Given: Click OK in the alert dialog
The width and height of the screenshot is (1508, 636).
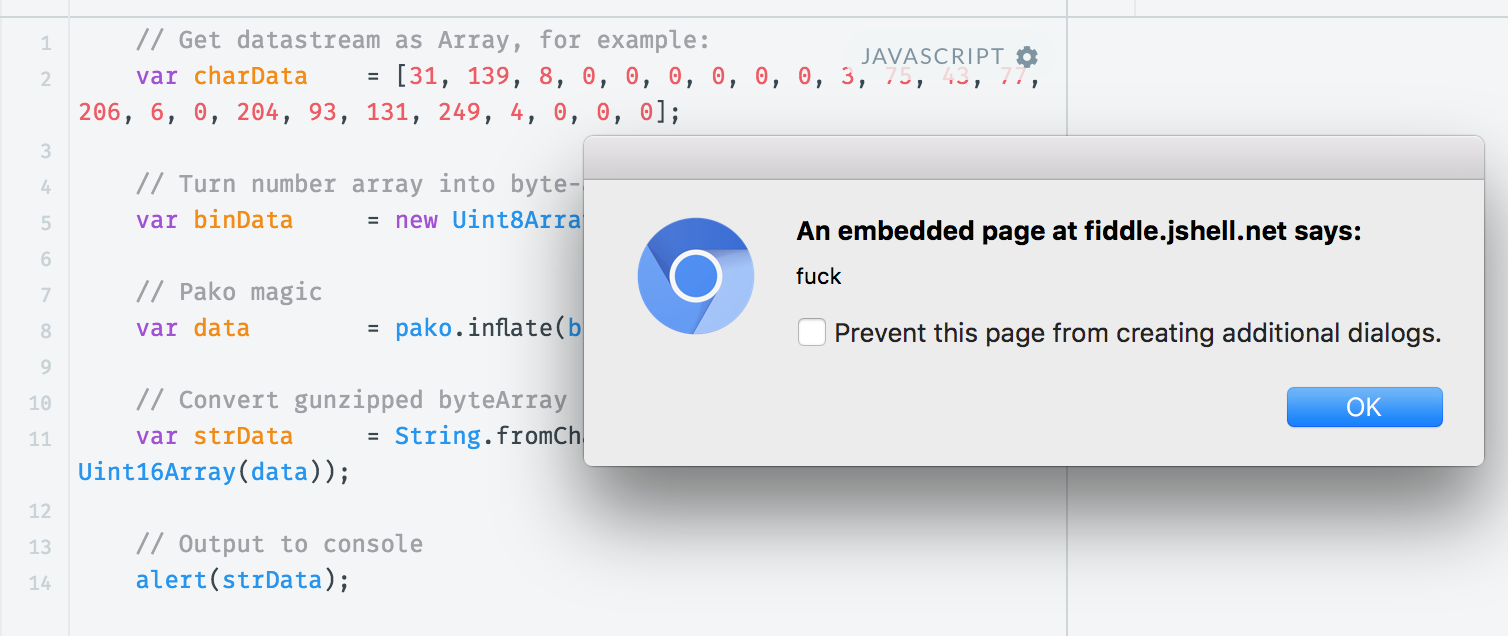Looking at the screenshot, I should 1364,407.
